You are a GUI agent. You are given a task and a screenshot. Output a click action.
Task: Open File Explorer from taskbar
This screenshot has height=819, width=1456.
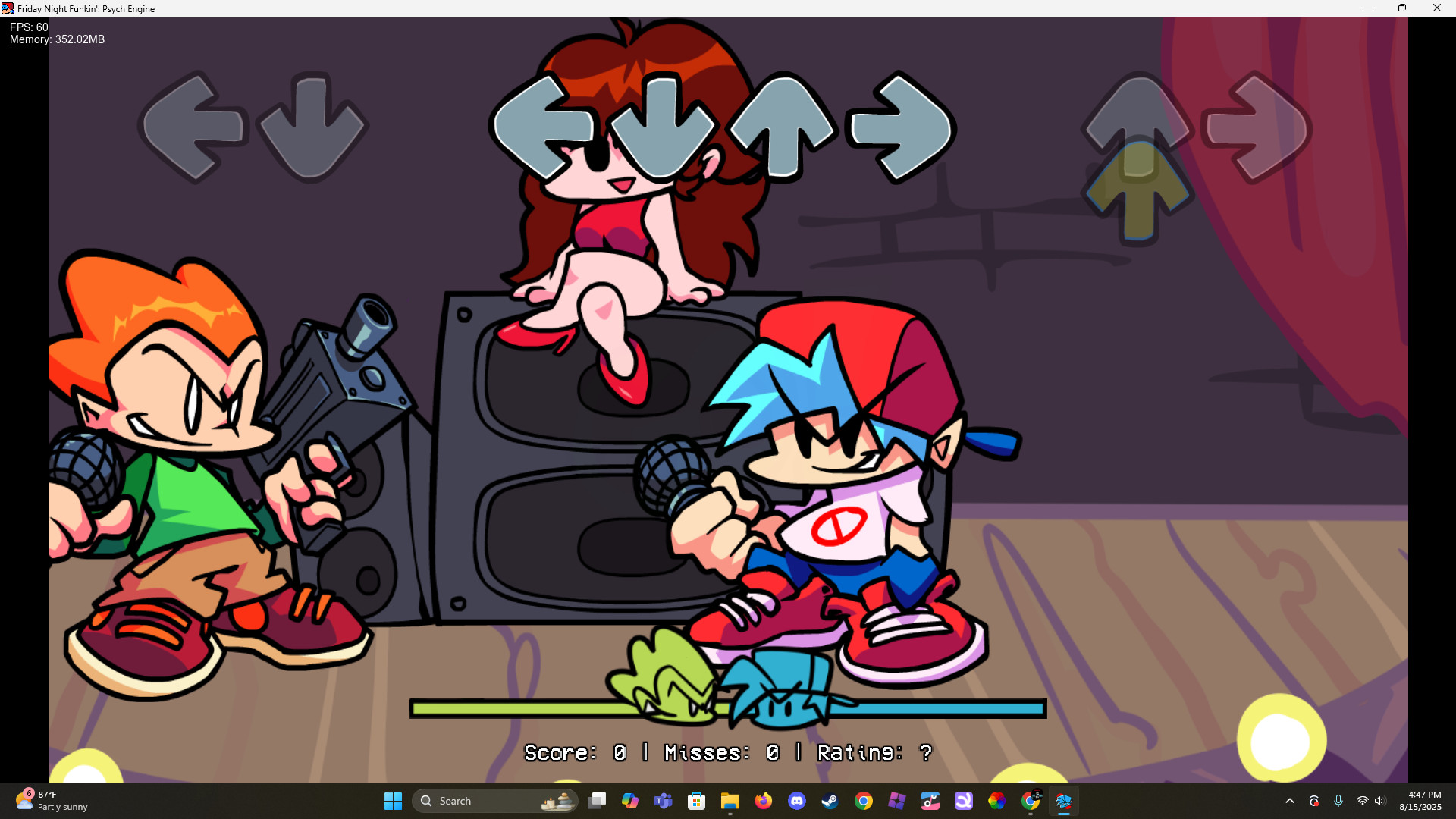coord(730,801)
